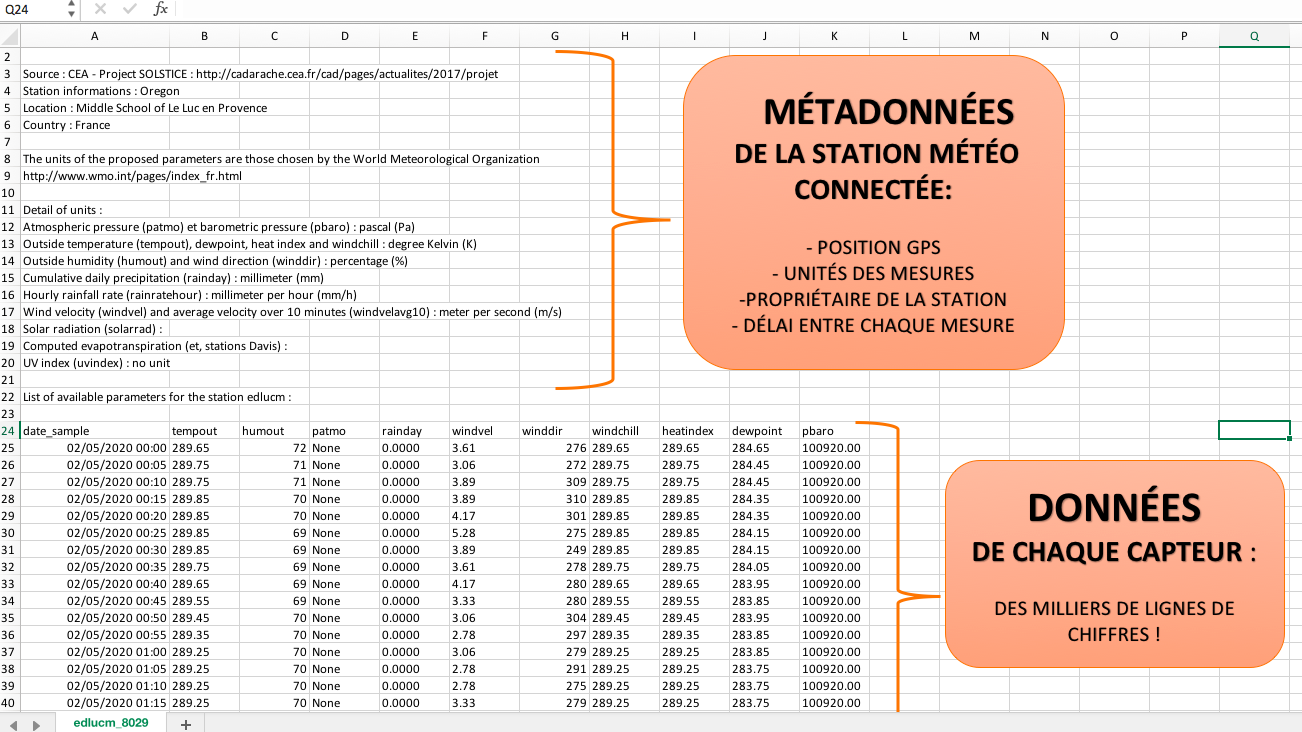The image size is (1302, 732).
Task: Select row 24 header
Action: [x=9, y=431]
